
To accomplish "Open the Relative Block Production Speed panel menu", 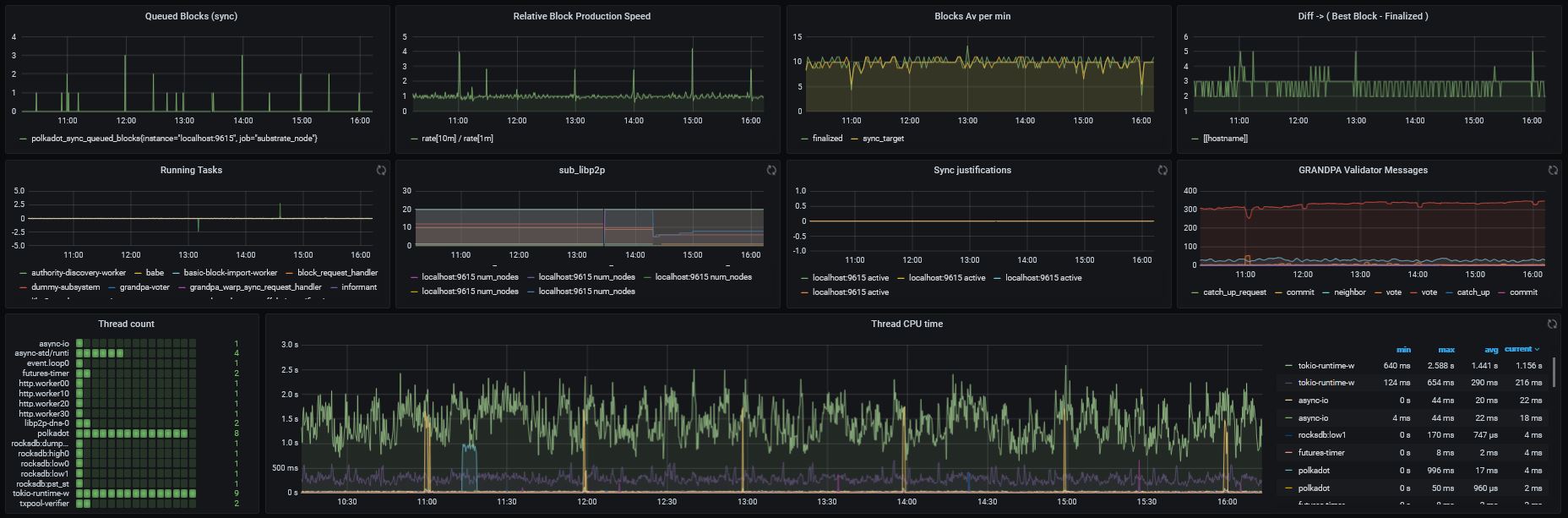I will [x=581, y=16].
